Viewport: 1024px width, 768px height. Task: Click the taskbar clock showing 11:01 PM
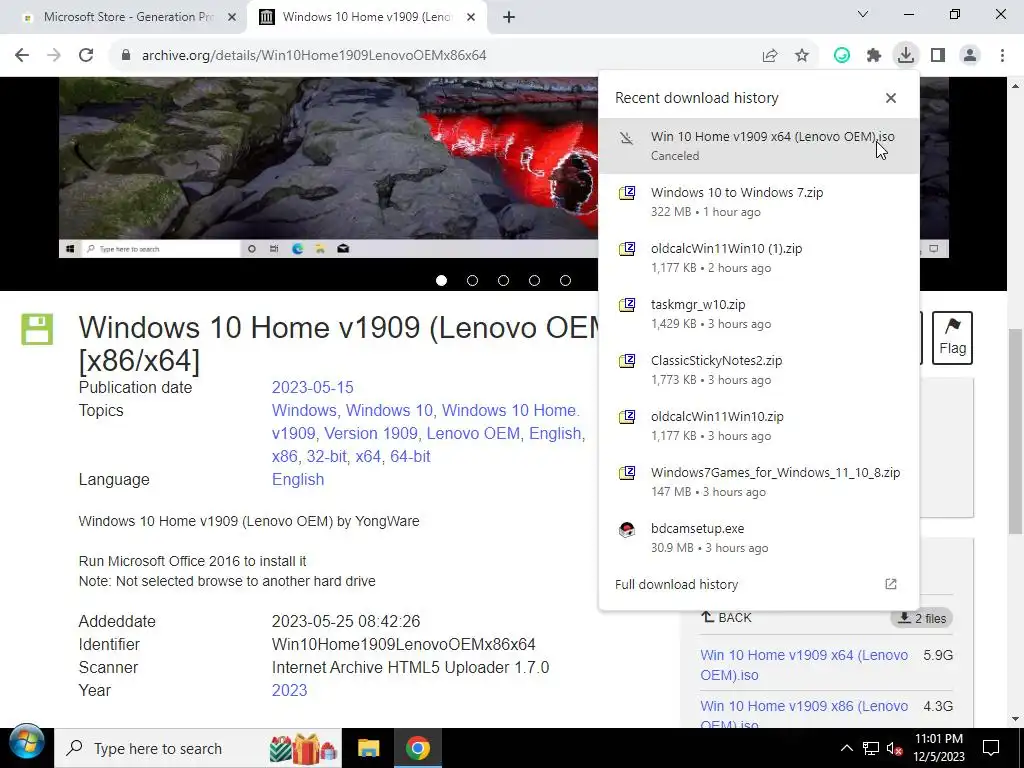939,748
